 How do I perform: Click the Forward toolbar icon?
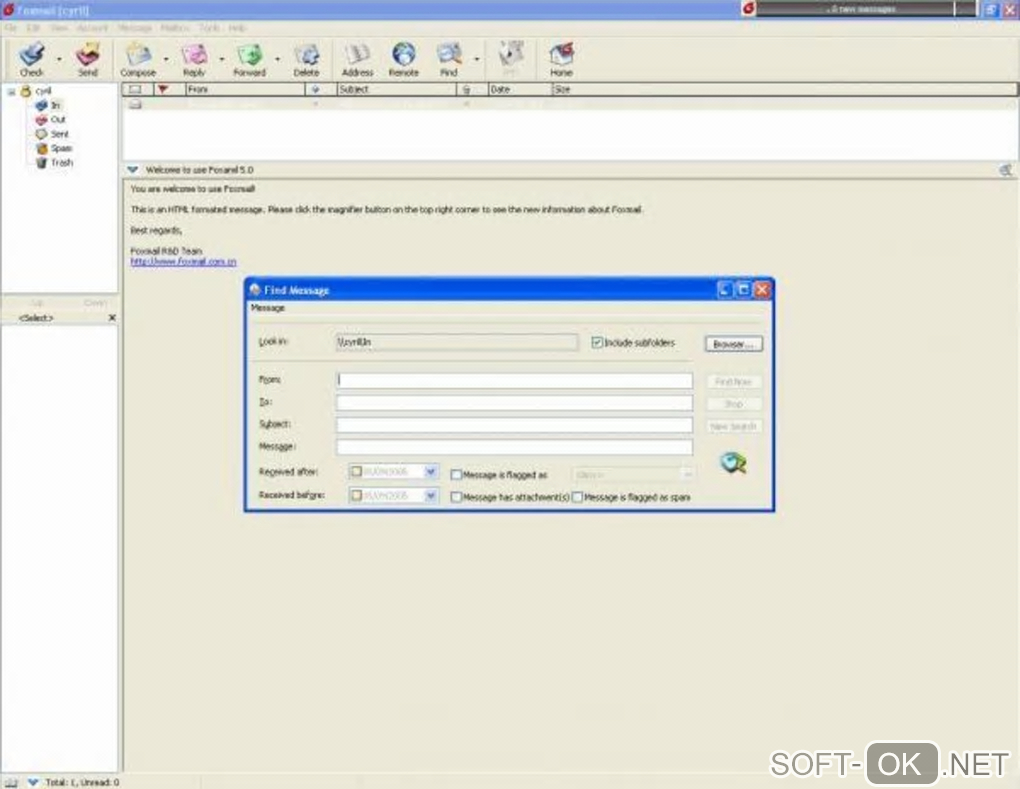pos(249,55)
